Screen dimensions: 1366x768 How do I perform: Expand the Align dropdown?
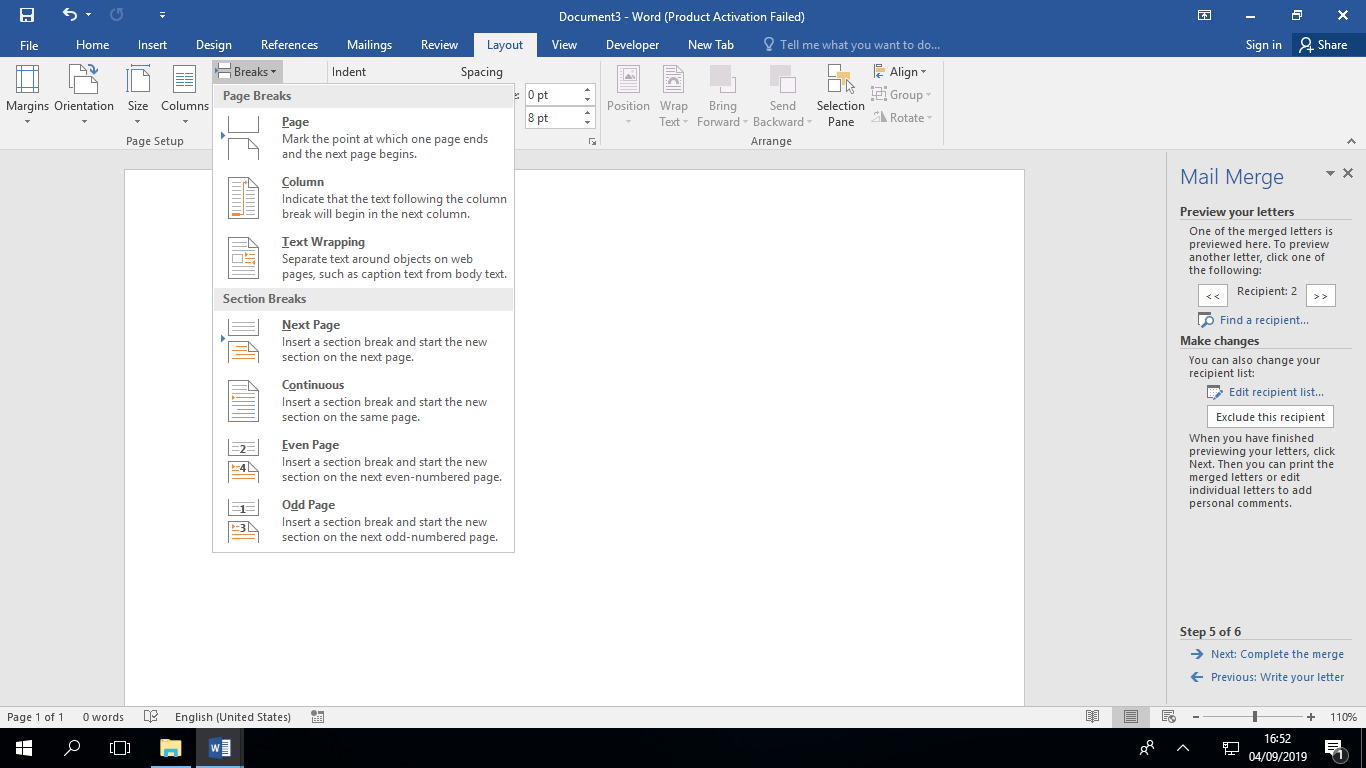pyautogui.click(x=900, y=72)
